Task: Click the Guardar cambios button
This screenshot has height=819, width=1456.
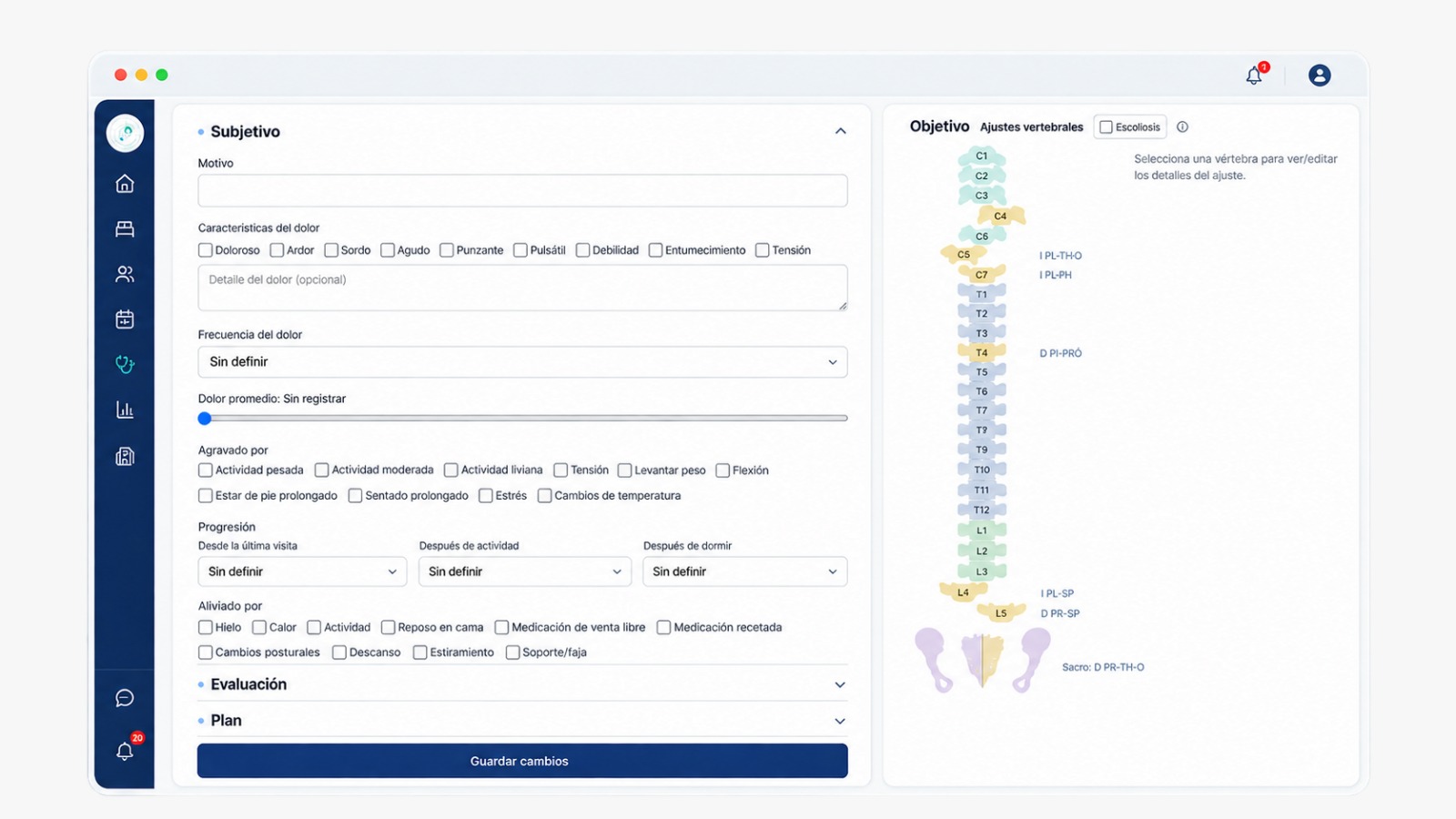Action: tap(522, 761)
